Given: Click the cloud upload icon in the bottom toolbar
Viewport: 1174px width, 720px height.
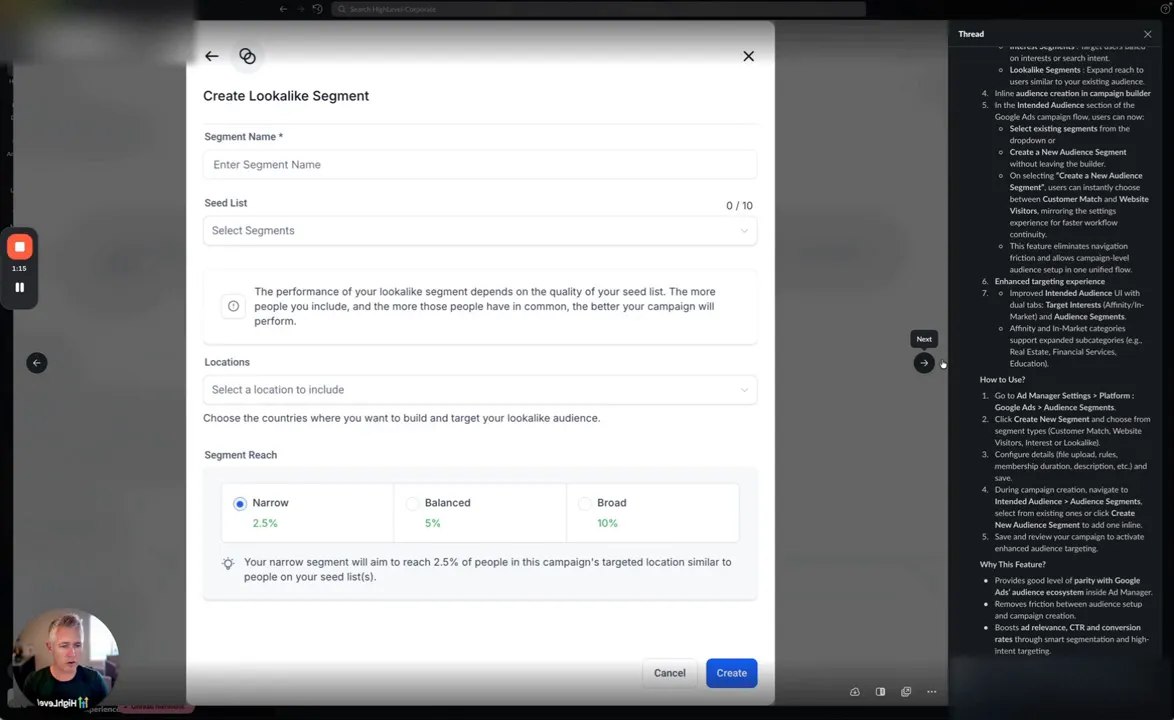Looking at the screenshot, I should tap(855, 691).
